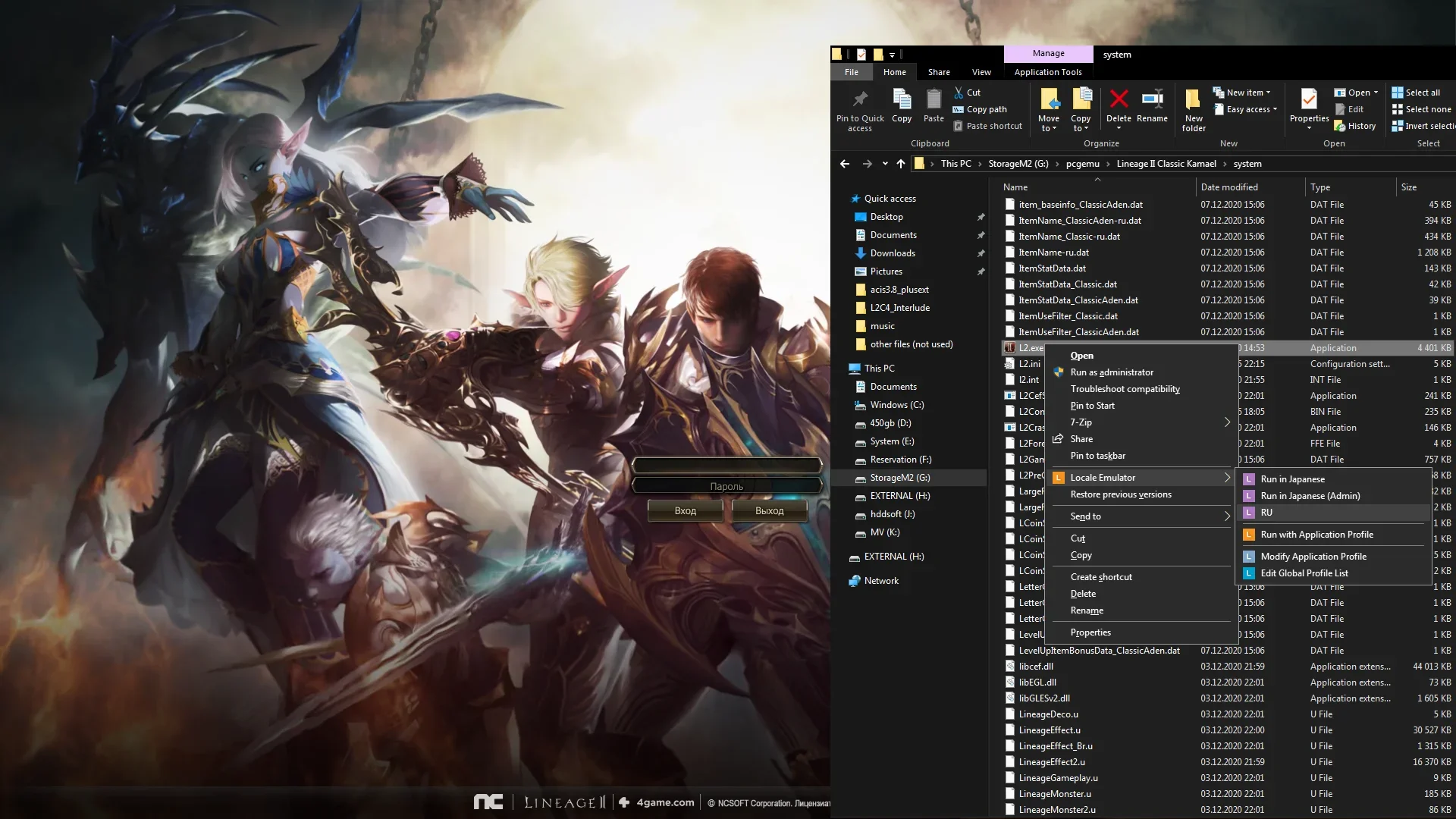Switch to the View ribbon tab
1456x819 pixels.
point(981,72)
